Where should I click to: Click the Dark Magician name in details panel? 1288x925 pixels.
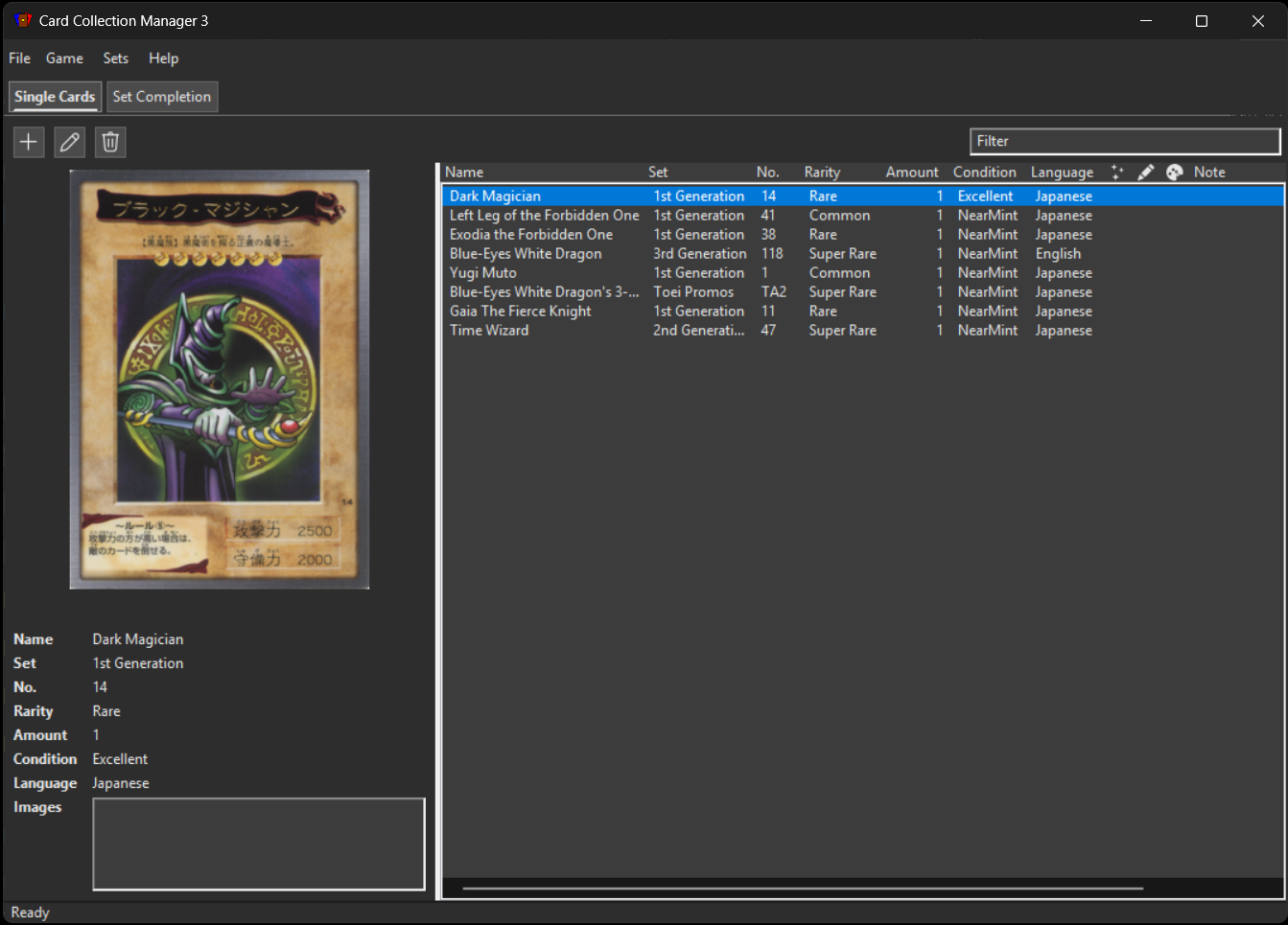[x=138, y=639]
